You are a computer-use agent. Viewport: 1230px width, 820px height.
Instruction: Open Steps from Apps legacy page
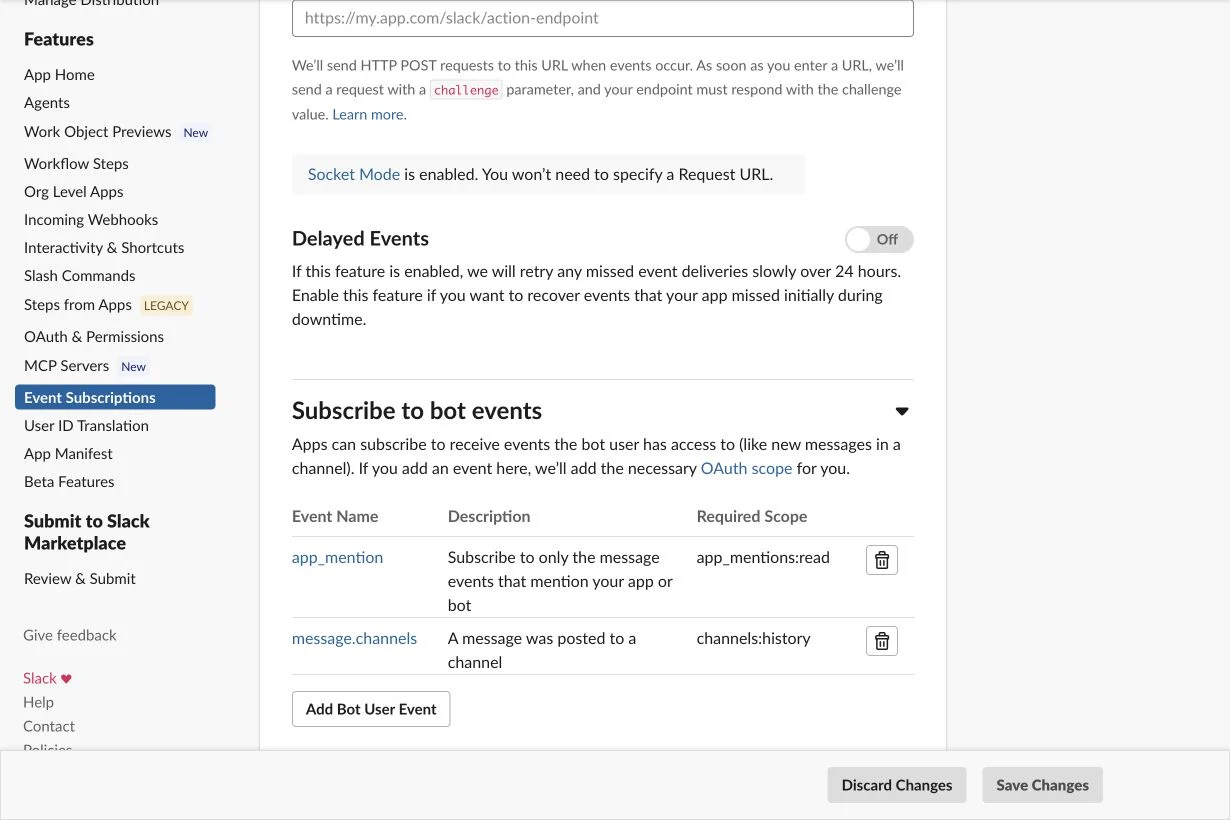[x=78, y=305]
